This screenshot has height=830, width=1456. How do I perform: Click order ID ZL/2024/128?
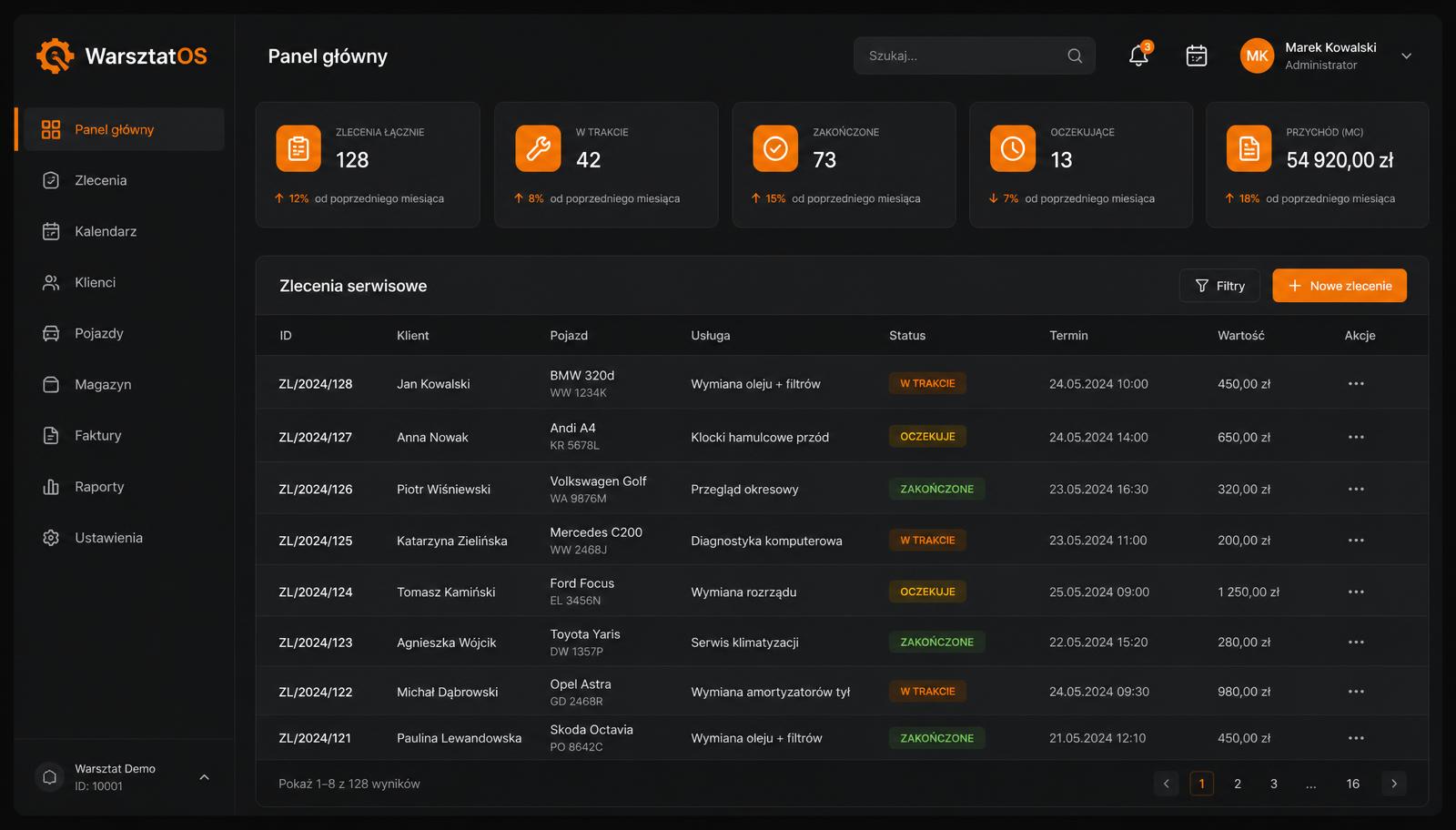coord(316,384)
